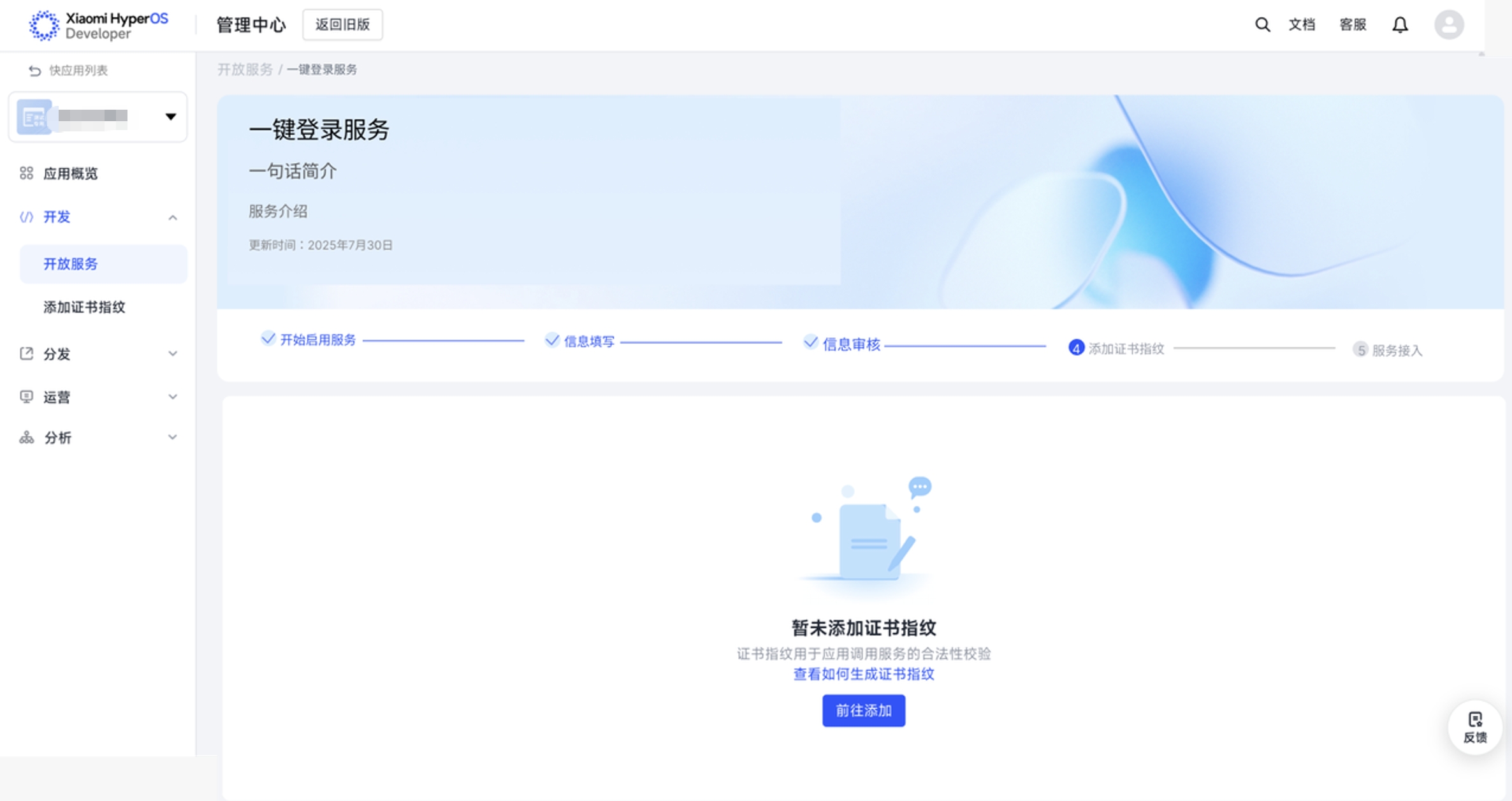Select 开放服务 in the sidebar
This screenshot has height=801, width=1512.
(x=71, y=264)
